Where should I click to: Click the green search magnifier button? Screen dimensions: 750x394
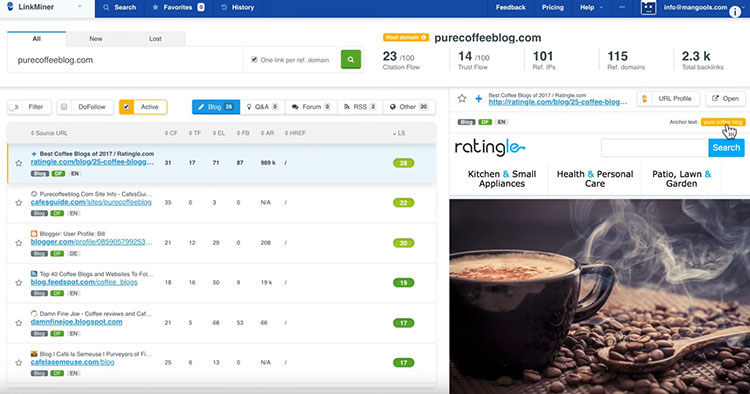(x=351, y=60)
